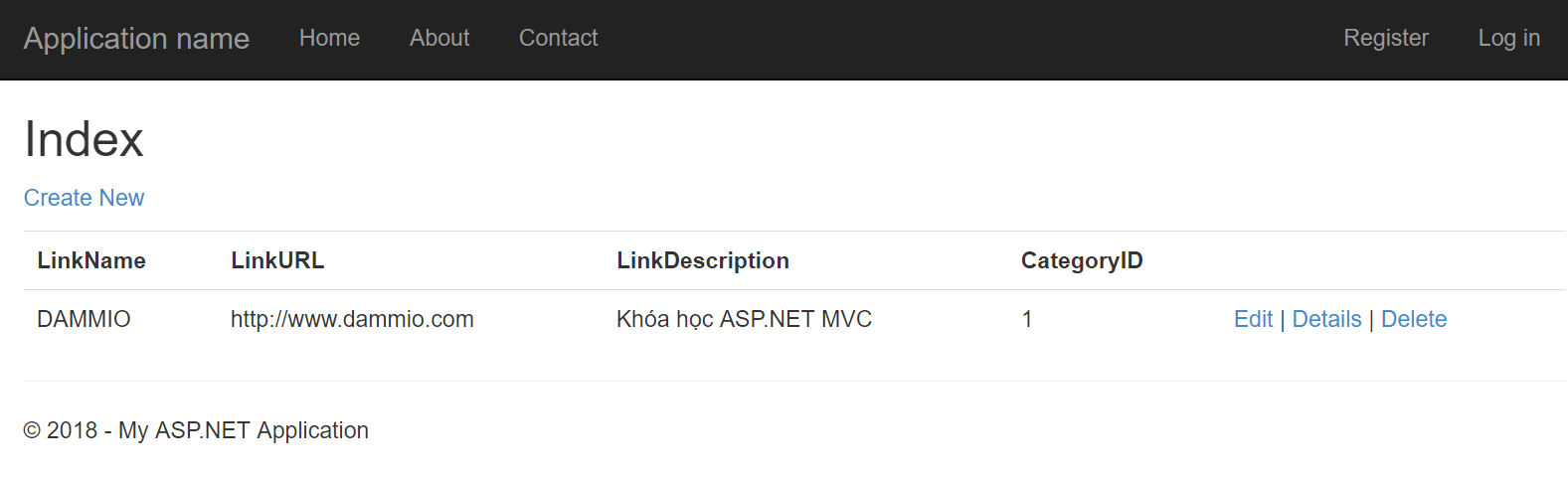Click the CategoryID value 1 cell

pyautogui.click(x=1027, y=319)
